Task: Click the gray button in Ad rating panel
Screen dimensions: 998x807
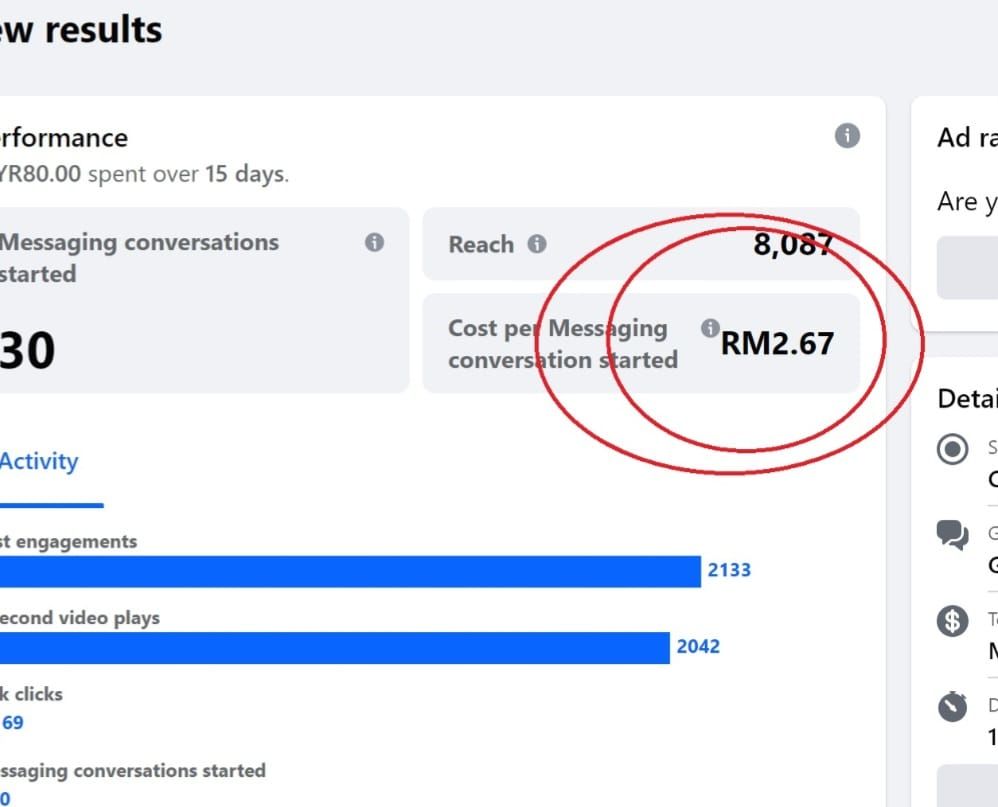Action: [x=967, y=267]
